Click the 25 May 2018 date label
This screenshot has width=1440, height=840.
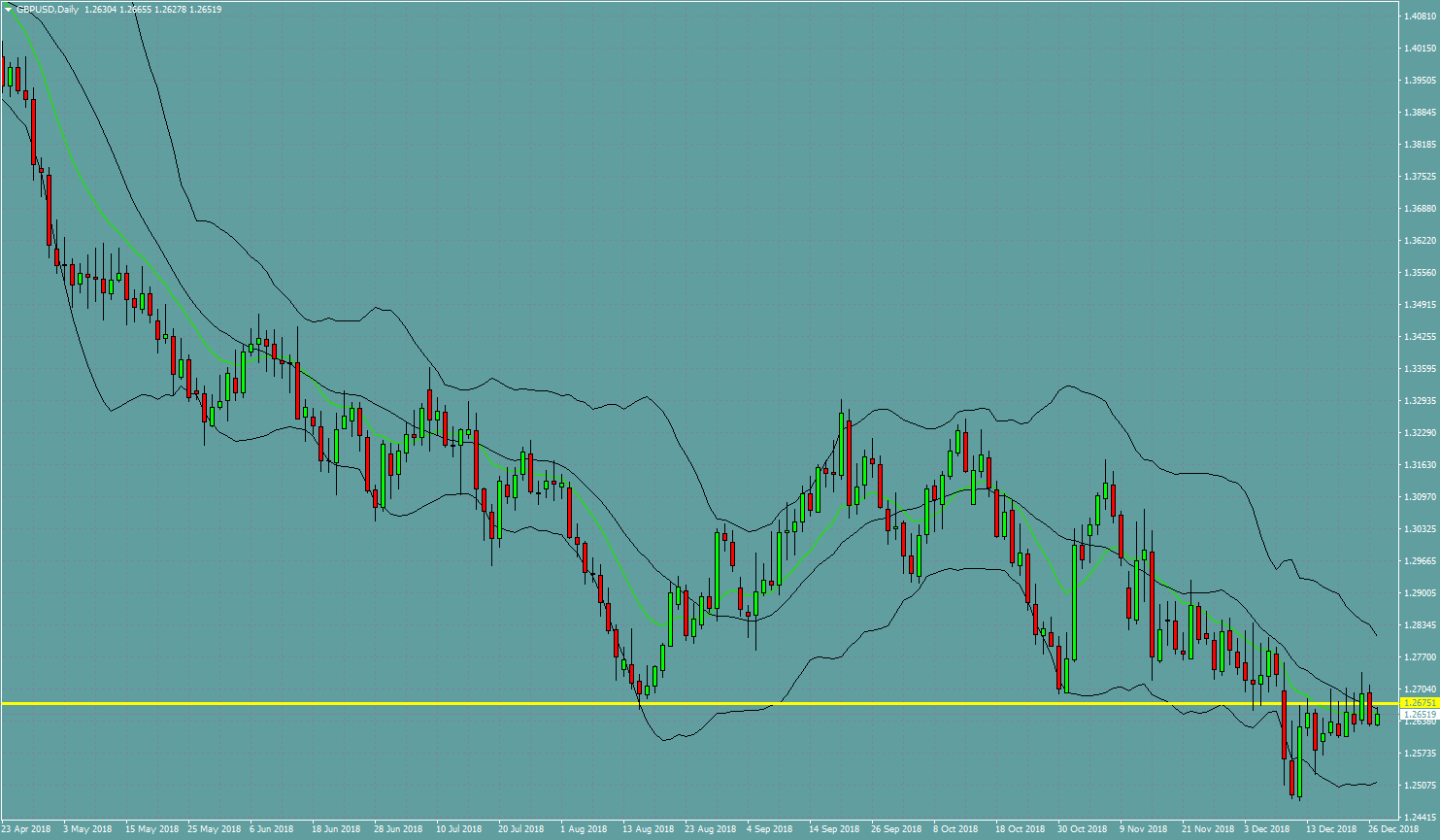coord(214,829)
